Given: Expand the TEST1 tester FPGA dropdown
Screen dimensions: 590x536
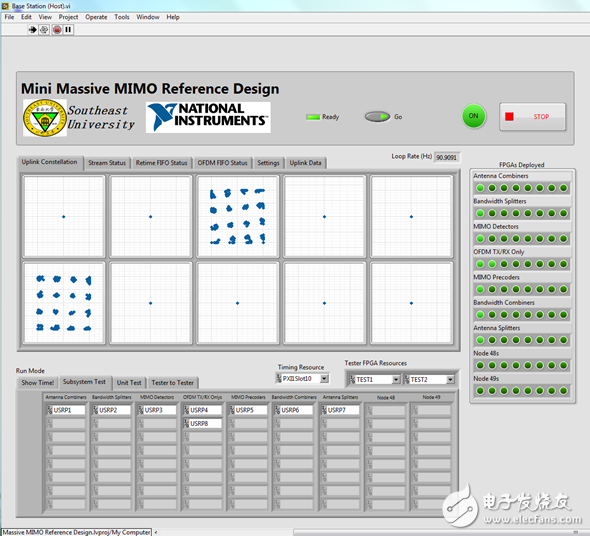Looking at the screenshot, I should 396,379.
